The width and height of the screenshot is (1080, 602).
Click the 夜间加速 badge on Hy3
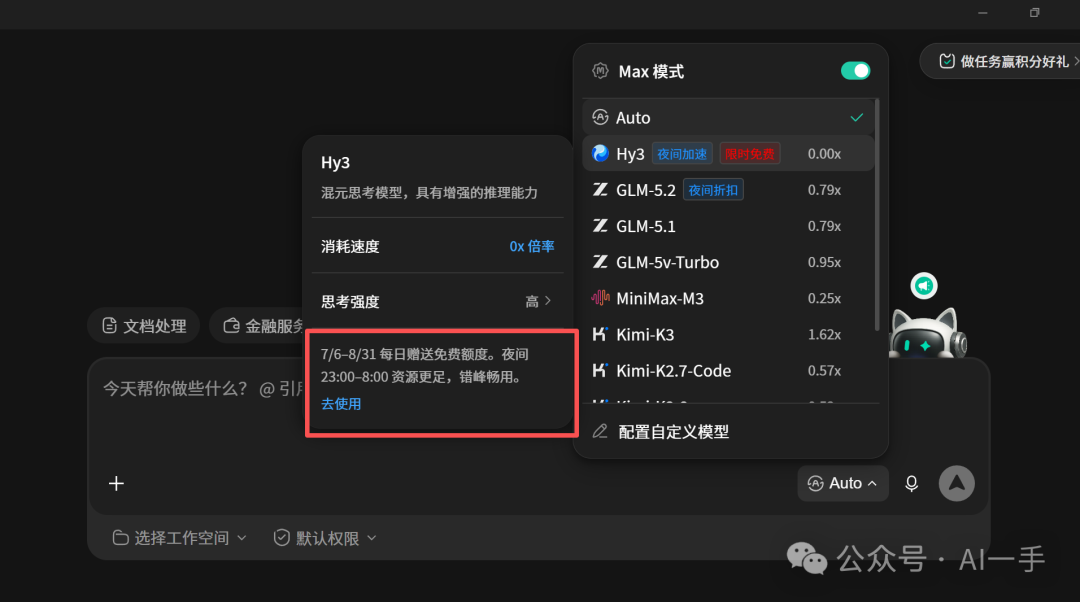point(682,154)
